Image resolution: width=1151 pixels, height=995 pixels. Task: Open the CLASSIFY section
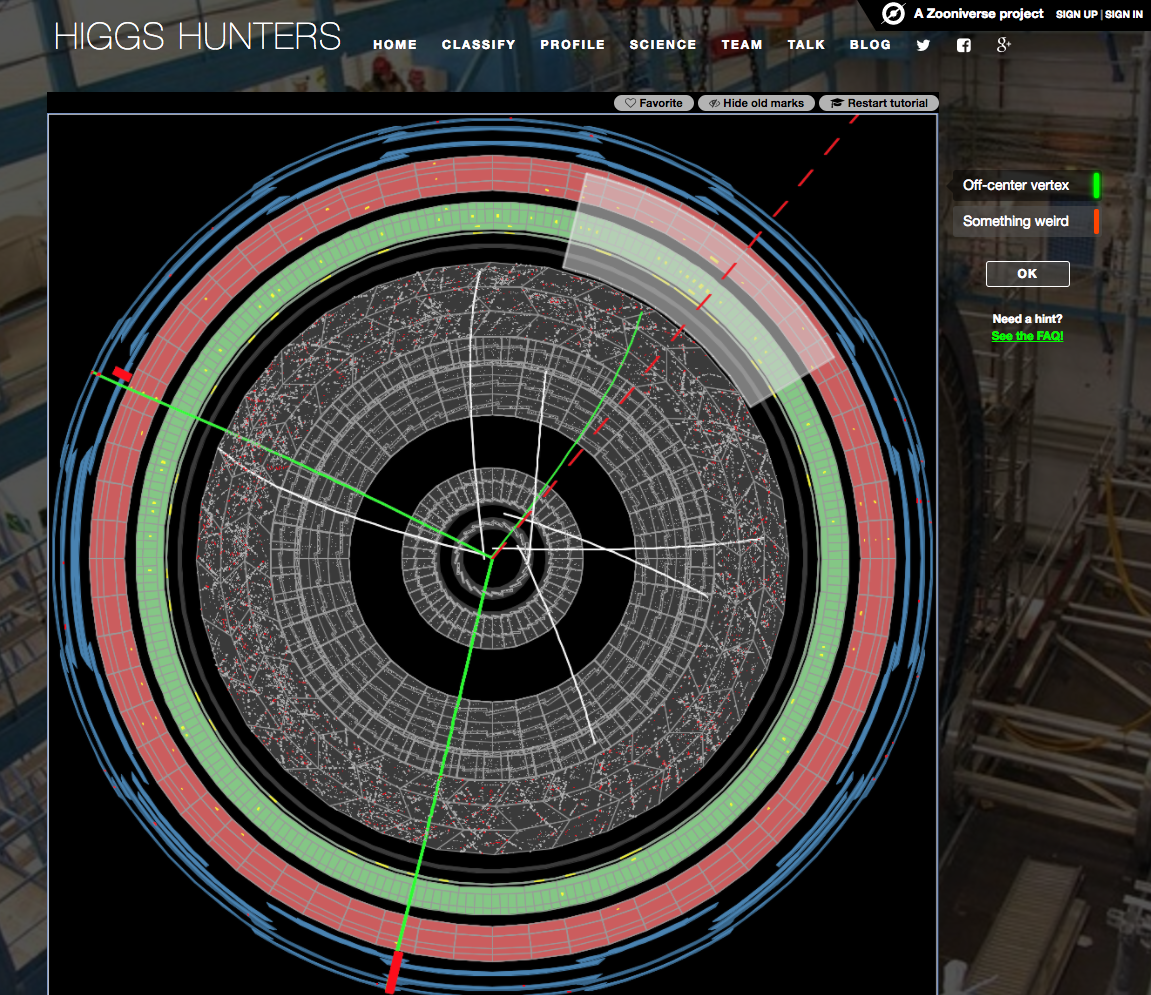click(x=479, y=45)
